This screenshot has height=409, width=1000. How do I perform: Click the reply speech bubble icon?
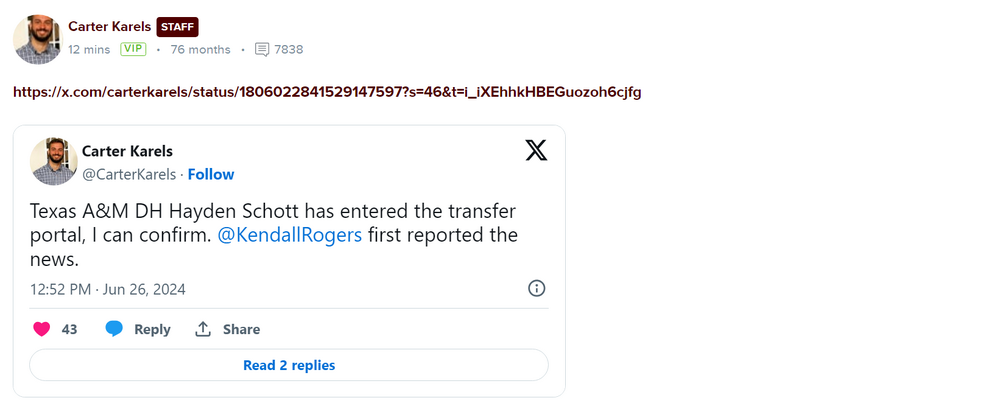(115, 329)
